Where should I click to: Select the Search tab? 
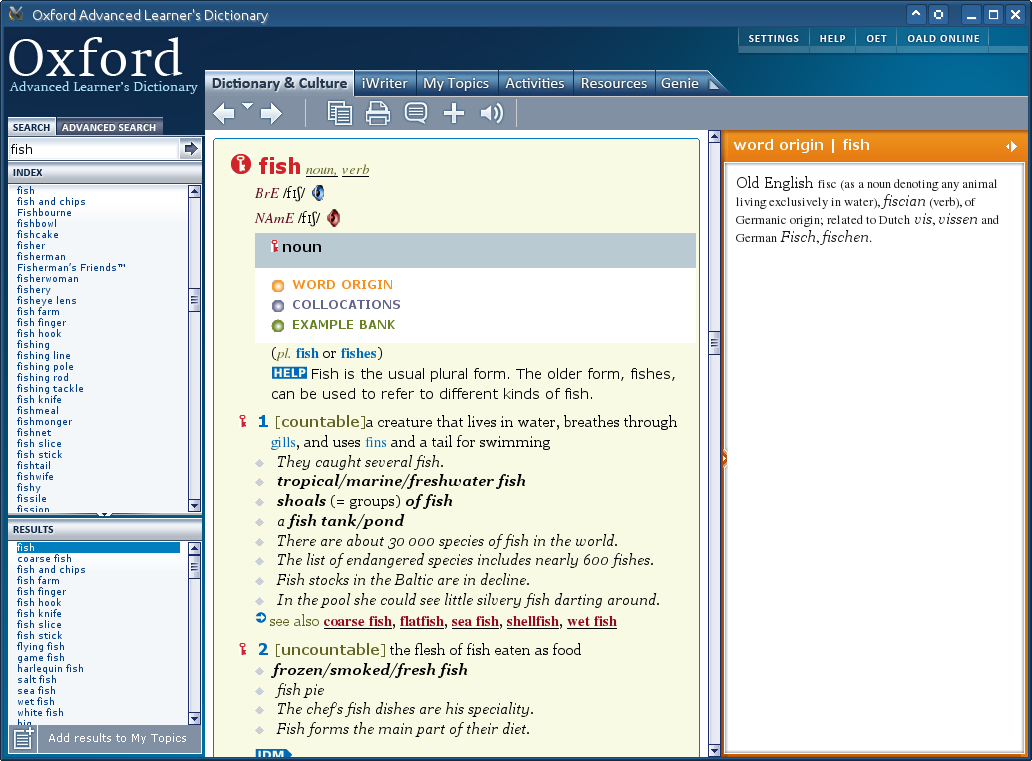pyautogui.click(x=32, y=127)
